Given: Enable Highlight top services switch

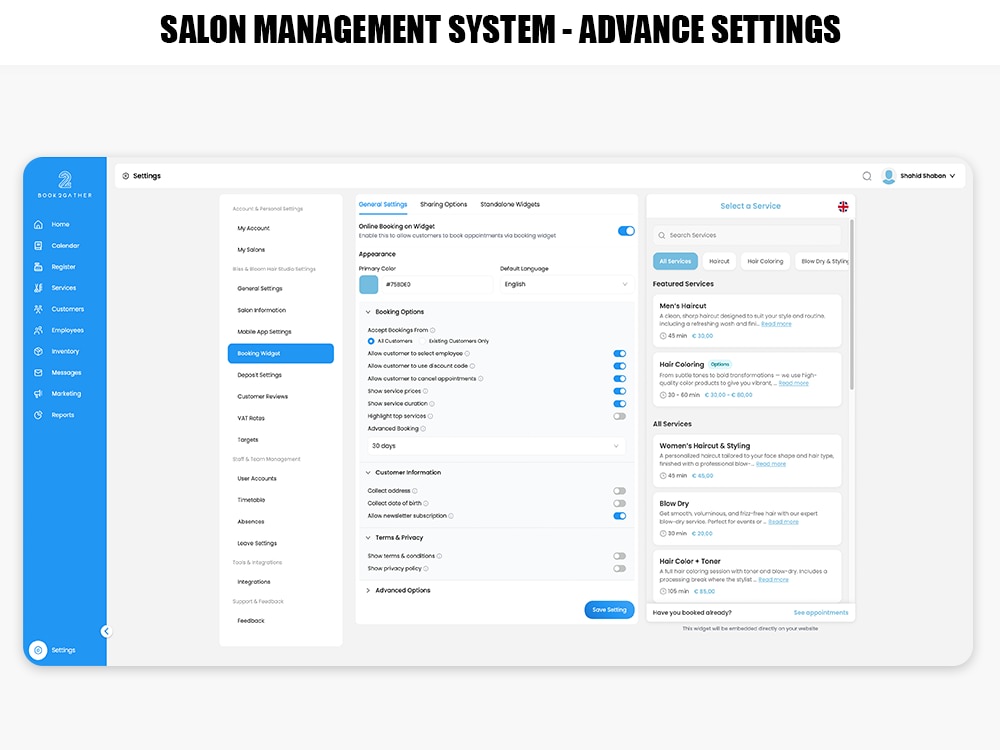Looking at the screenshot, I should pos(620,416).
